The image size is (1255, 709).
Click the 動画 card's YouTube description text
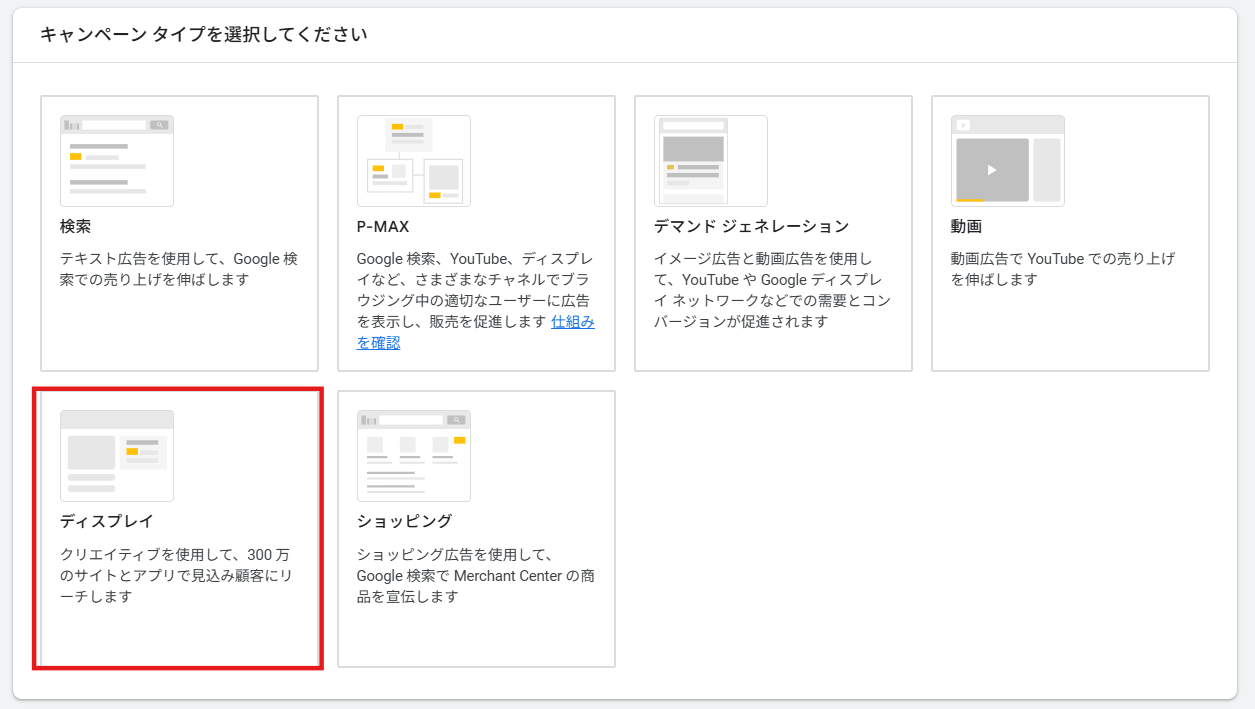click(x=1062, y=269)
